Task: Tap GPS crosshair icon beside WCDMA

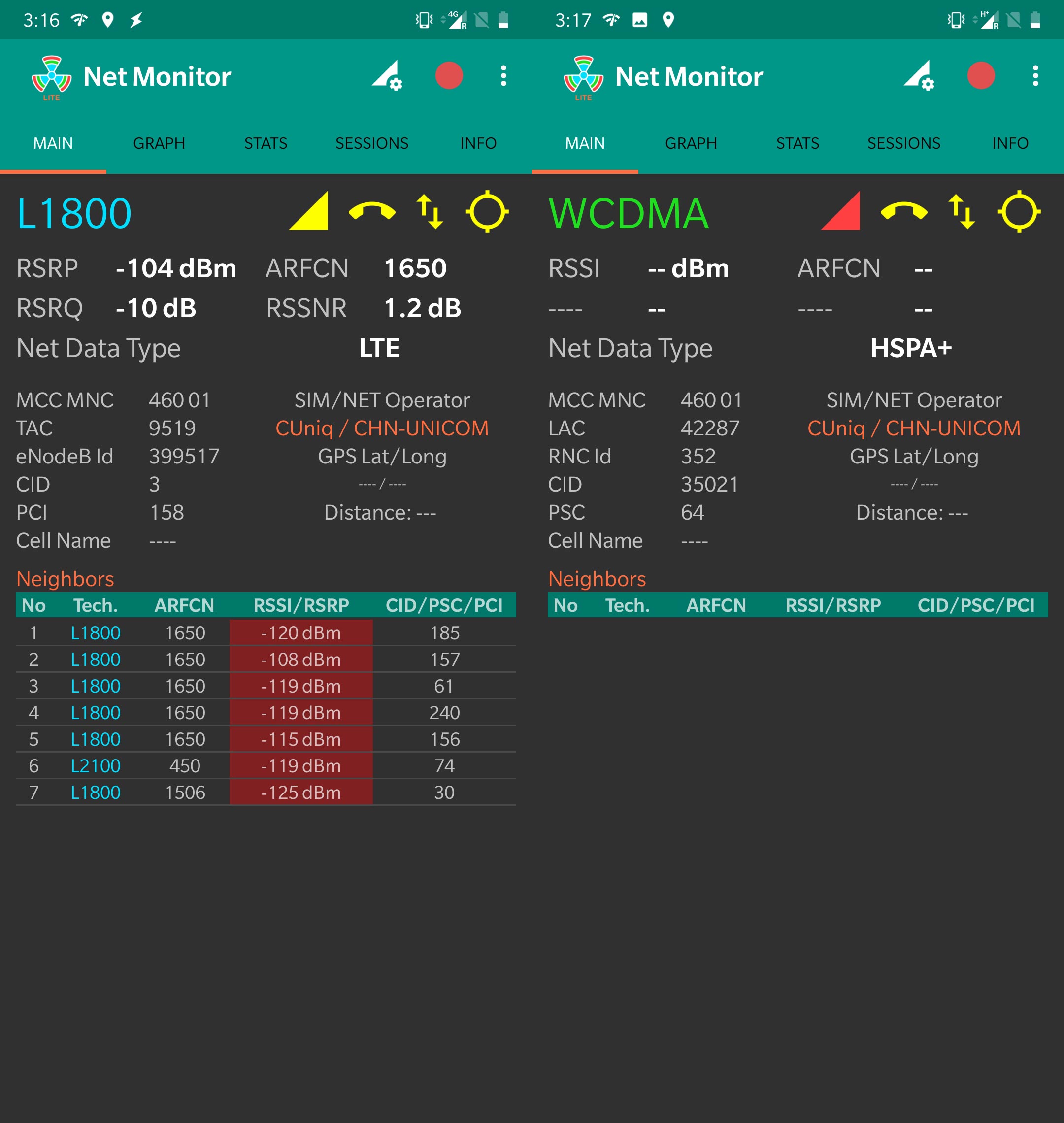Action: pos(1019,212)
